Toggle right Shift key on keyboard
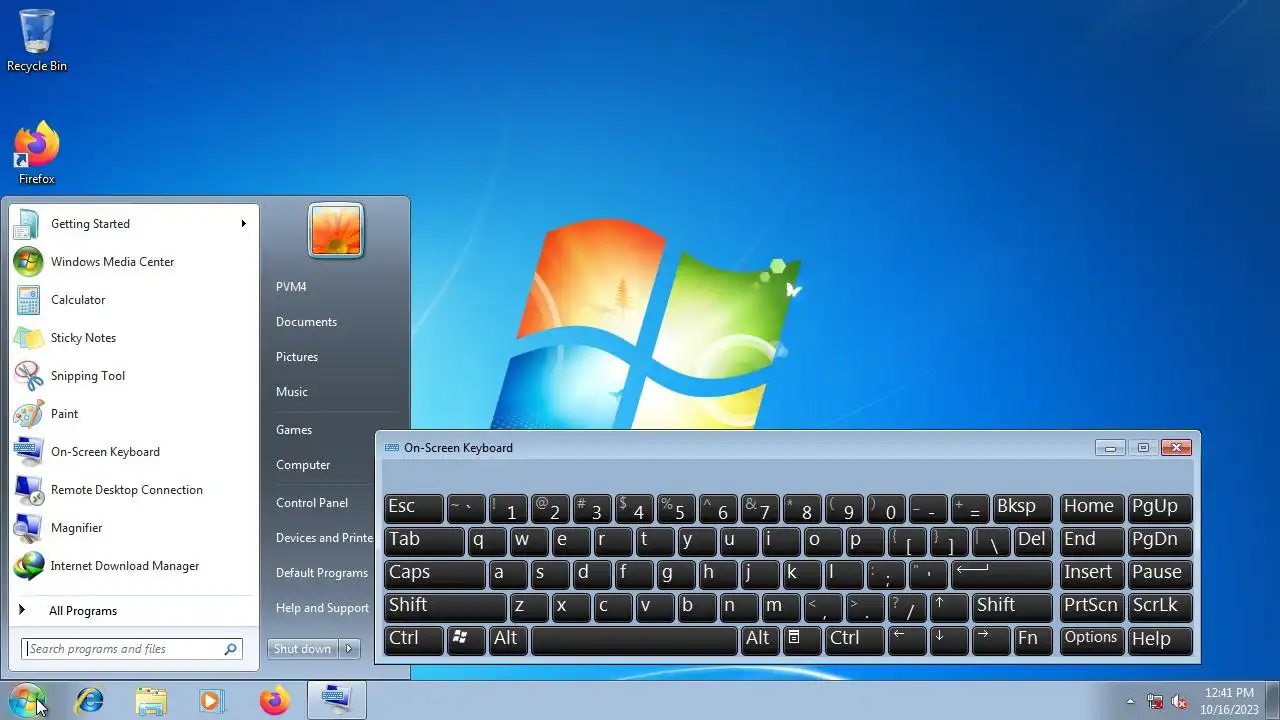Screen dimensions: 1280x720 1012,607
